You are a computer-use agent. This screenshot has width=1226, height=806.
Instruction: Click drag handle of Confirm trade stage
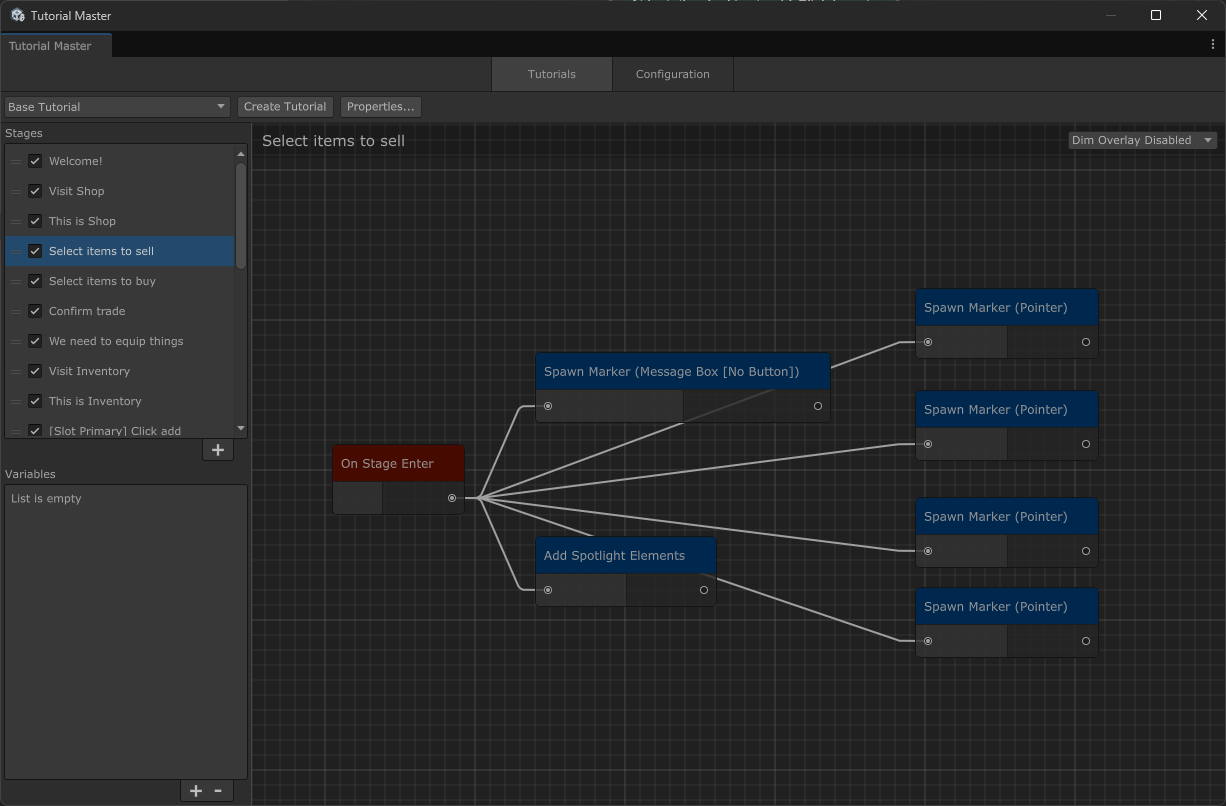click(x=16, y=311)
